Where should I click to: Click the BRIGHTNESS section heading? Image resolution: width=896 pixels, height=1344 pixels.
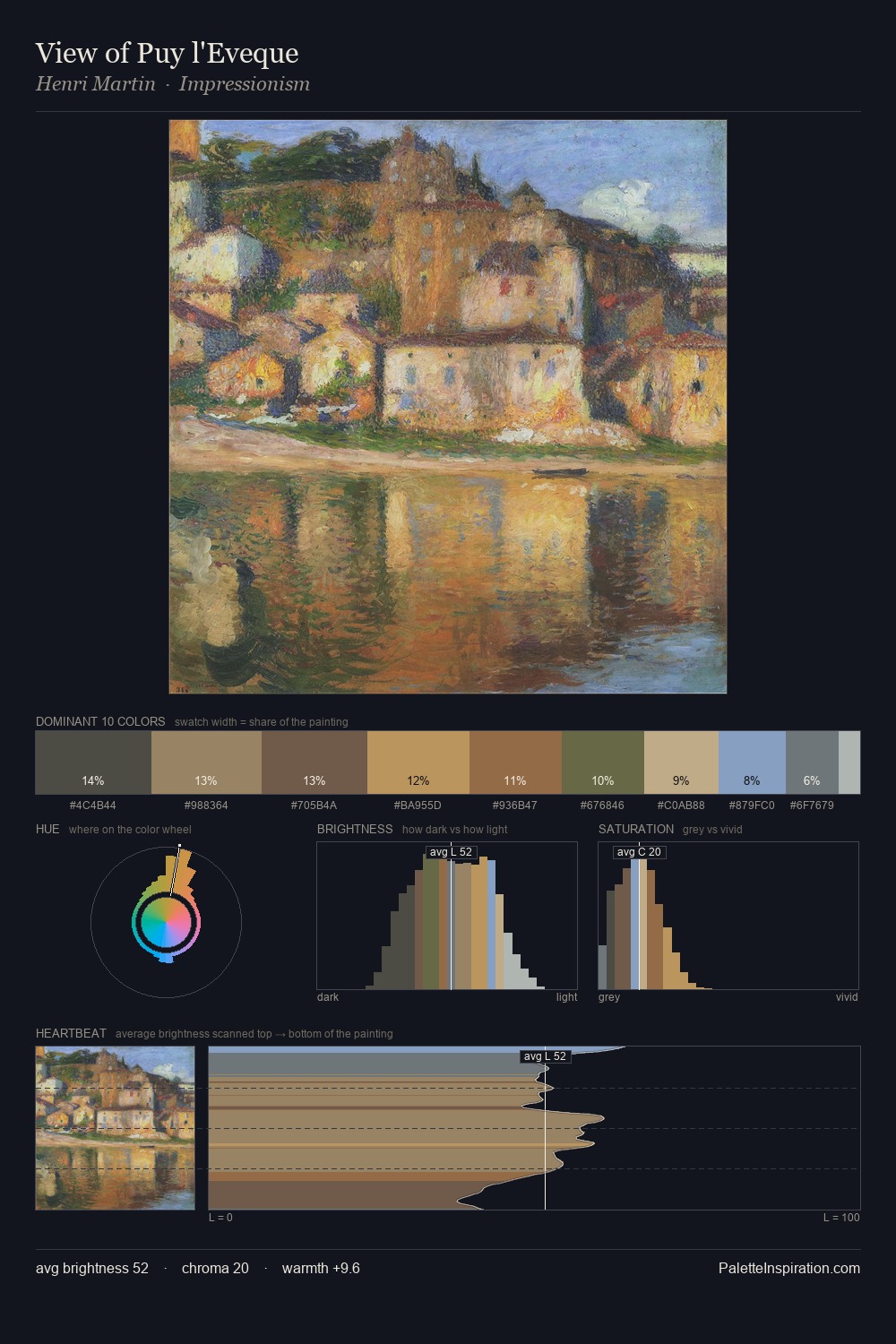(355, 829)
